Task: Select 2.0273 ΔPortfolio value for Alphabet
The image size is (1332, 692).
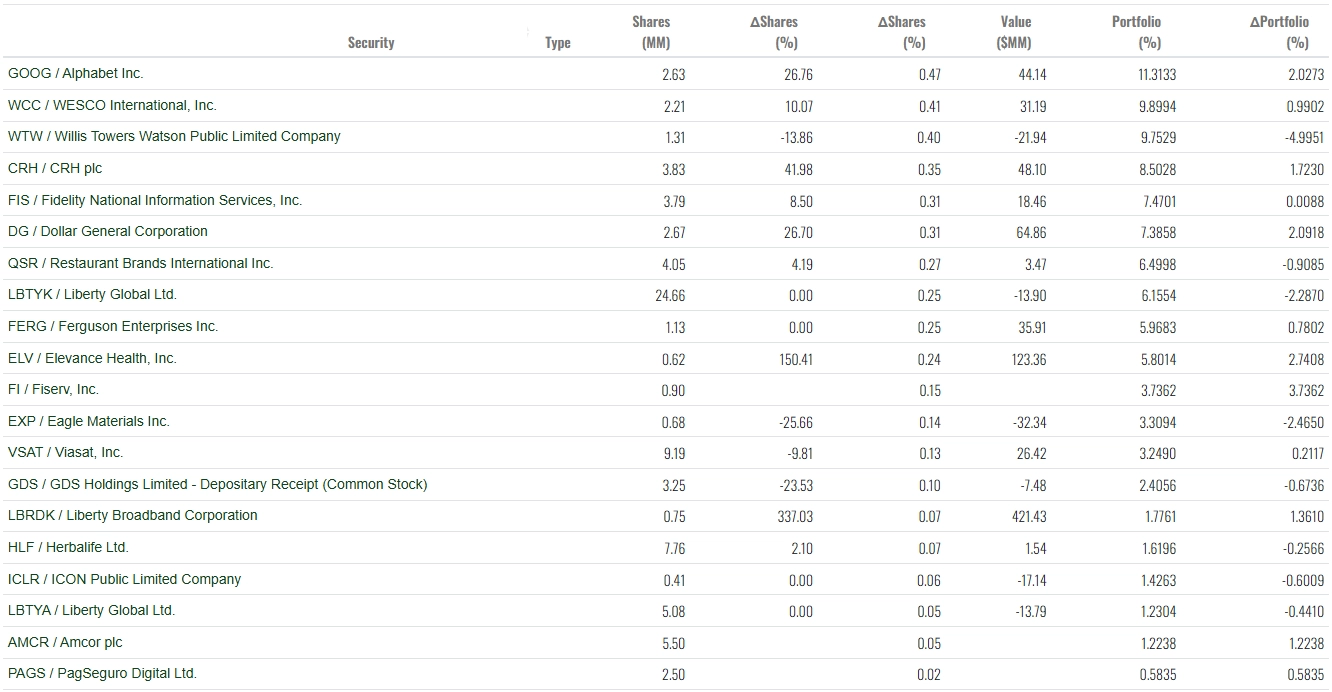Action: pyautogui.click(x=1306, y=75)
